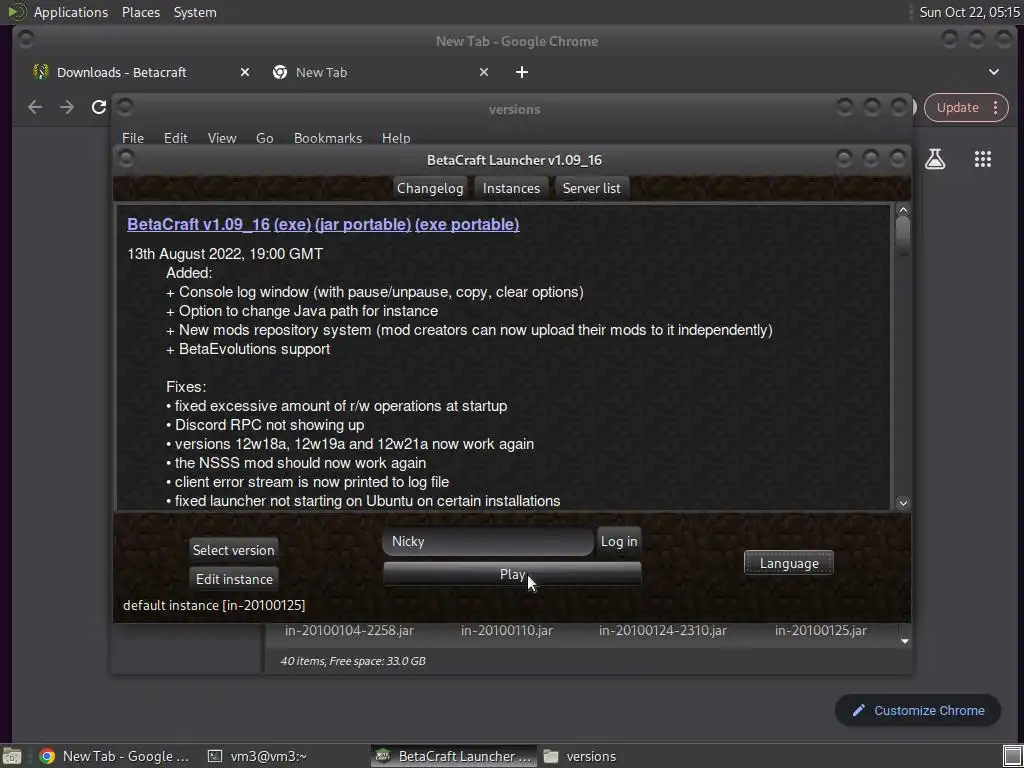This screenshot has width=1024, height=768.
Task: Switch to New Tab - Google Chrome taskbar item
Action: pyautogui.click(x=114, y=756)
